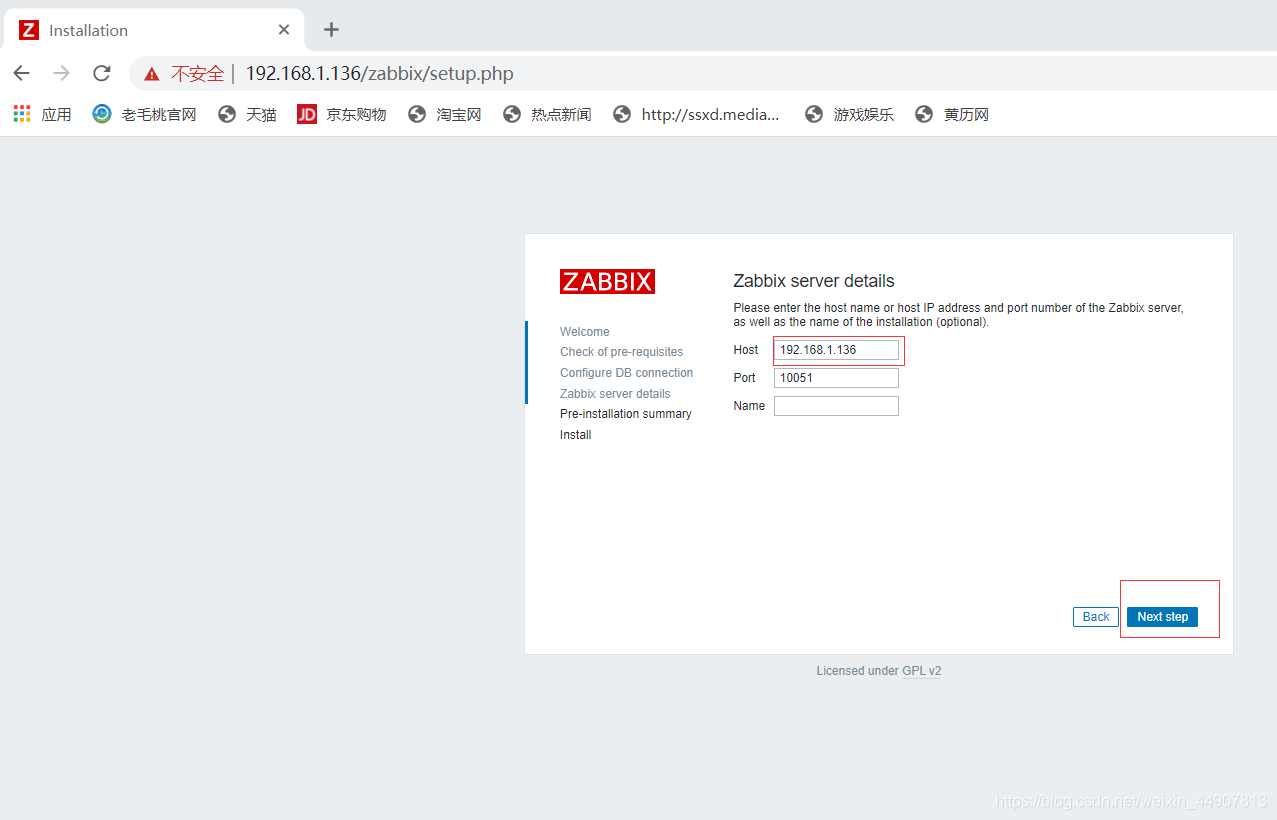
Task: Click the address bar URL
Action: point(380,73)
